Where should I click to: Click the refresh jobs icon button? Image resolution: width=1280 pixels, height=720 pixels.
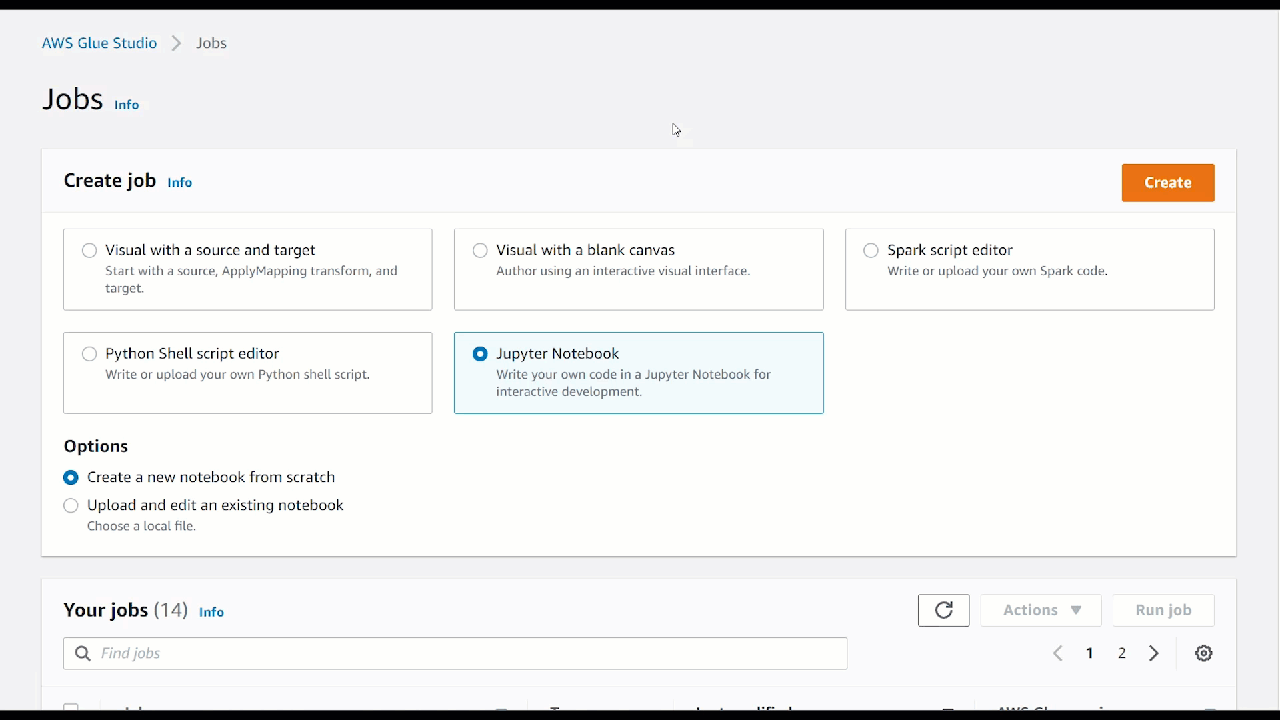(x=943, y=610)
